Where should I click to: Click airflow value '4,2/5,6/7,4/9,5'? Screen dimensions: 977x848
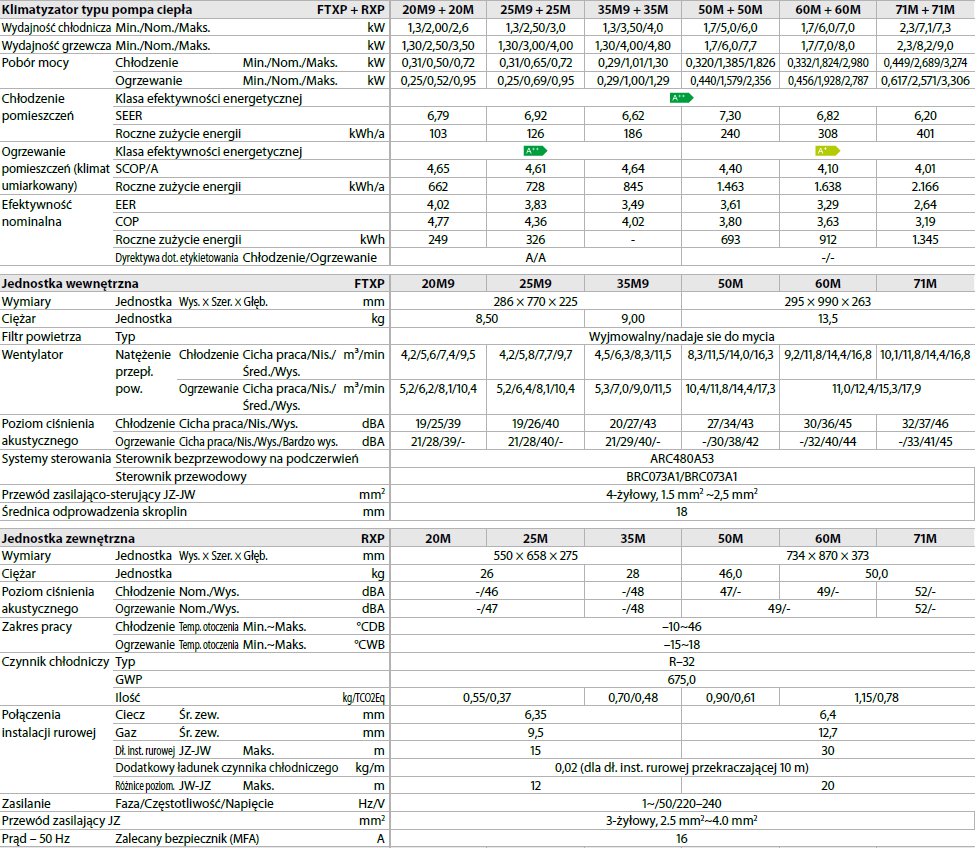[438, 355]
